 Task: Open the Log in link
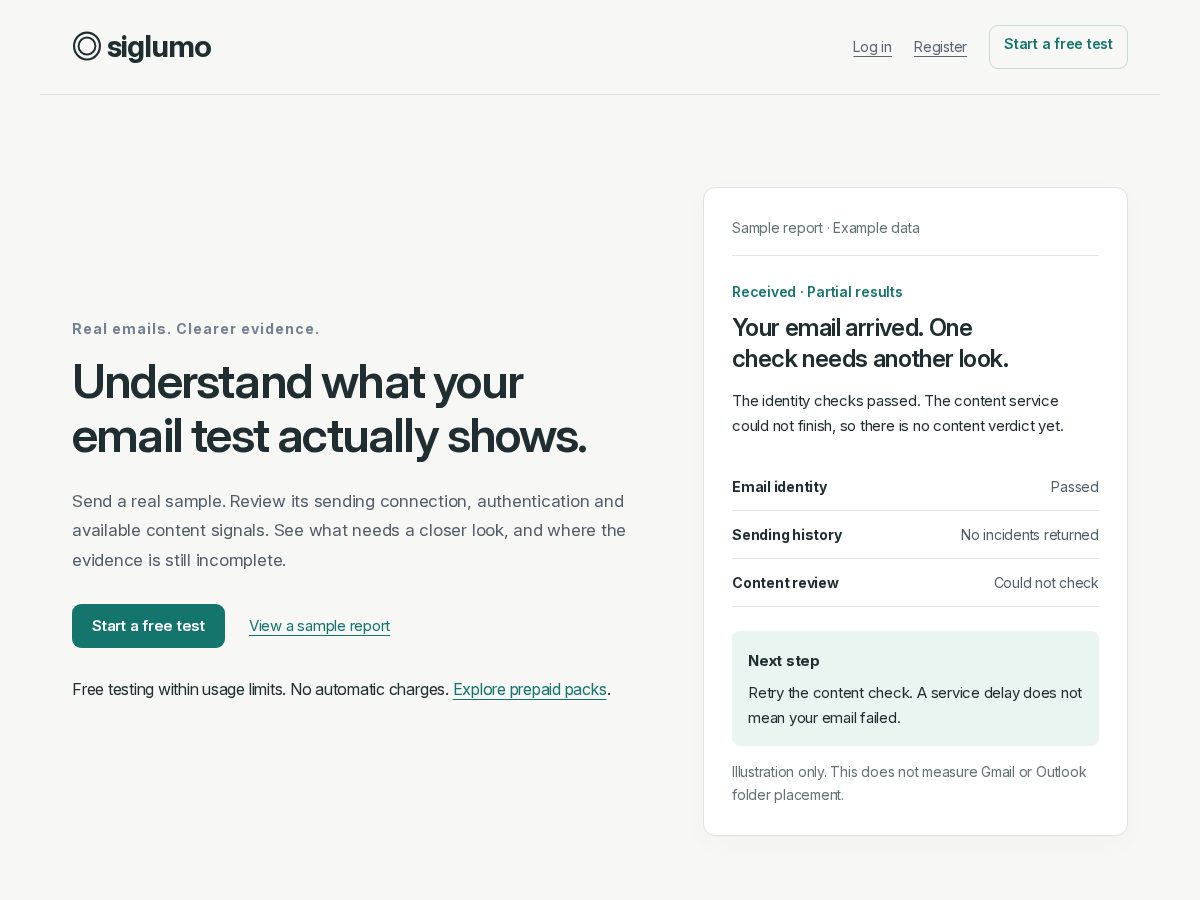(x=872, y=47)
